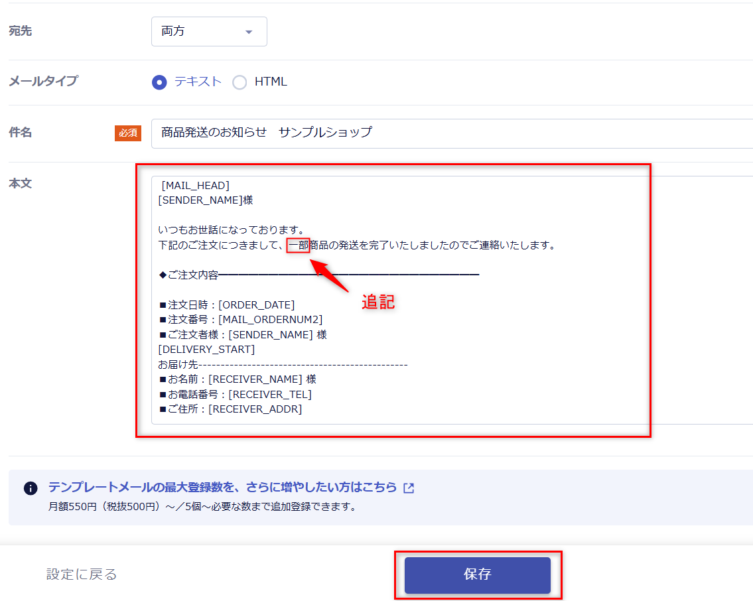This screenshot has height=601, width=753.
Task: Open the external link icon after こちら
Action: coord(408,488)
